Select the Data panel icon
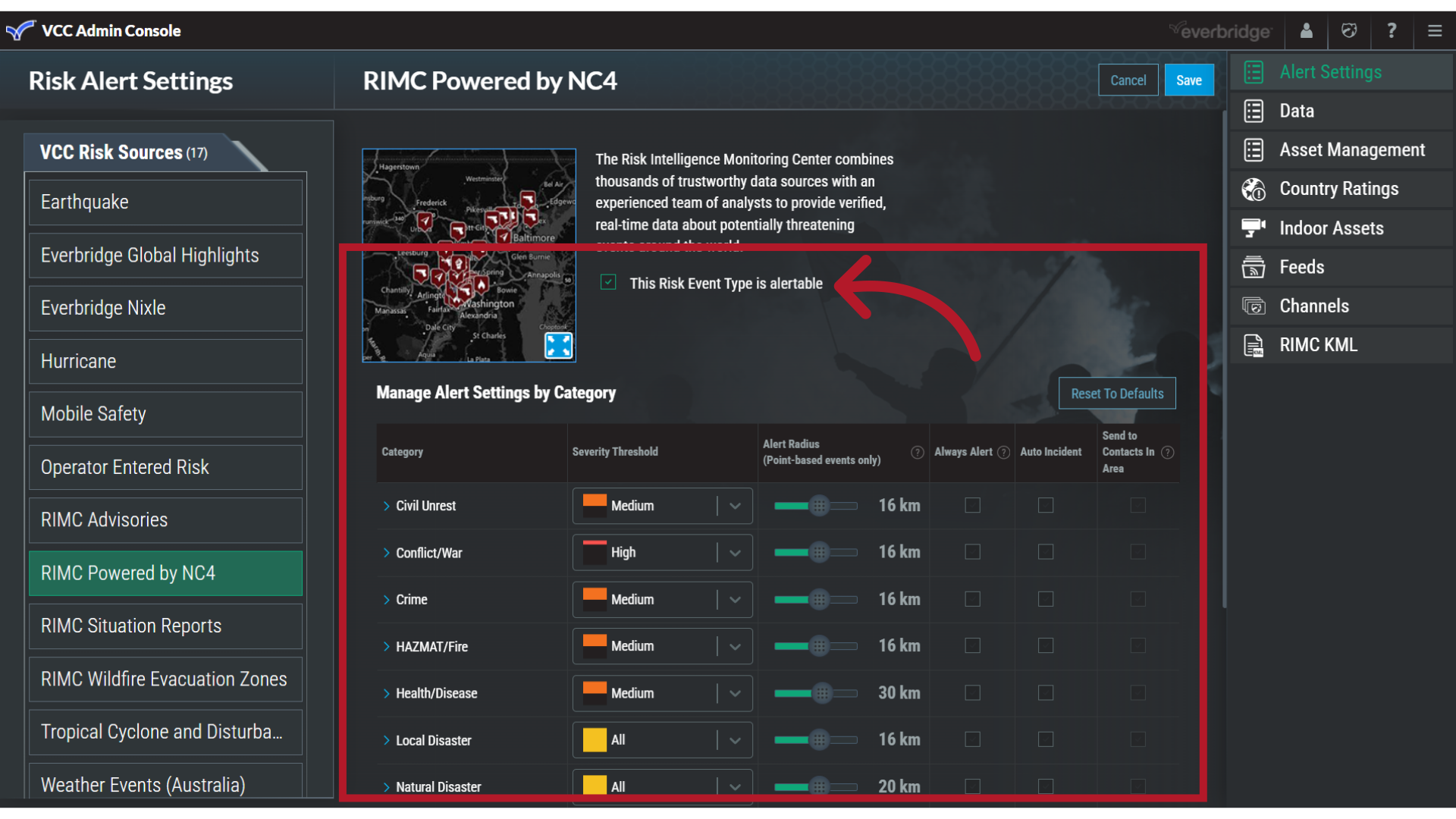 1297,111
